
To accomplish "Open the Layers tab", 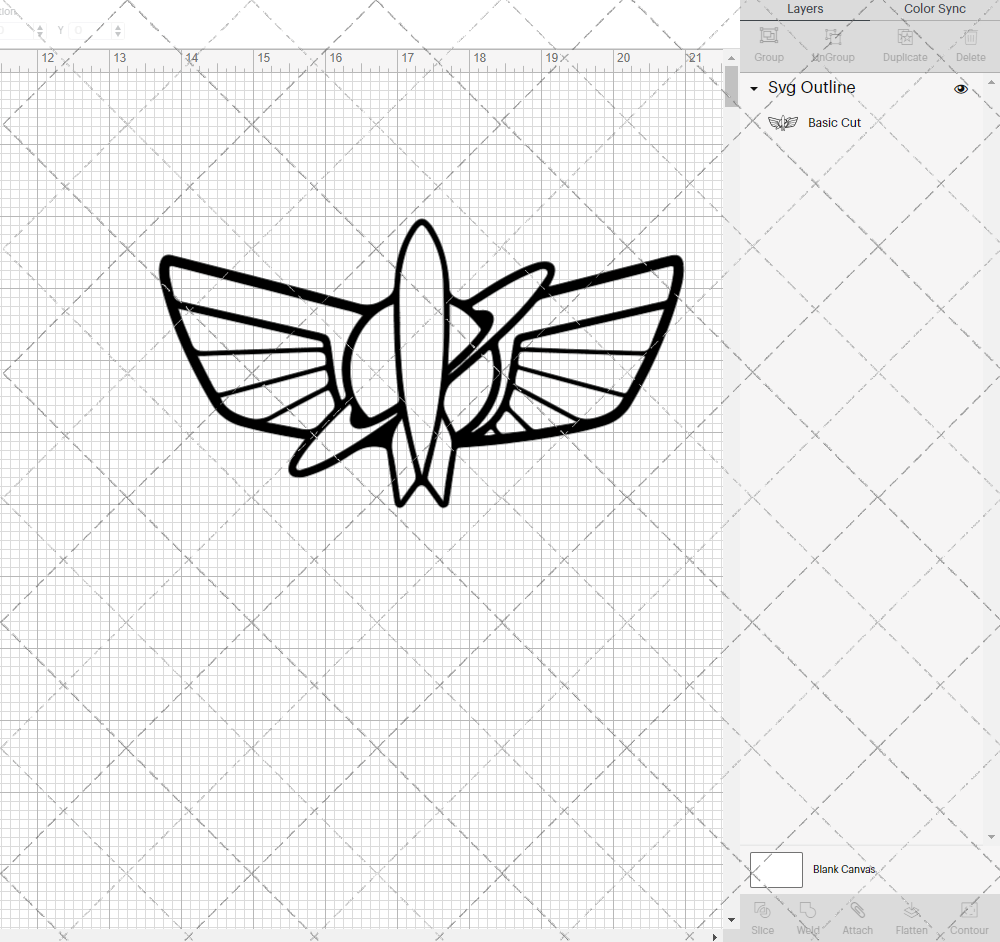I will 804,9.
